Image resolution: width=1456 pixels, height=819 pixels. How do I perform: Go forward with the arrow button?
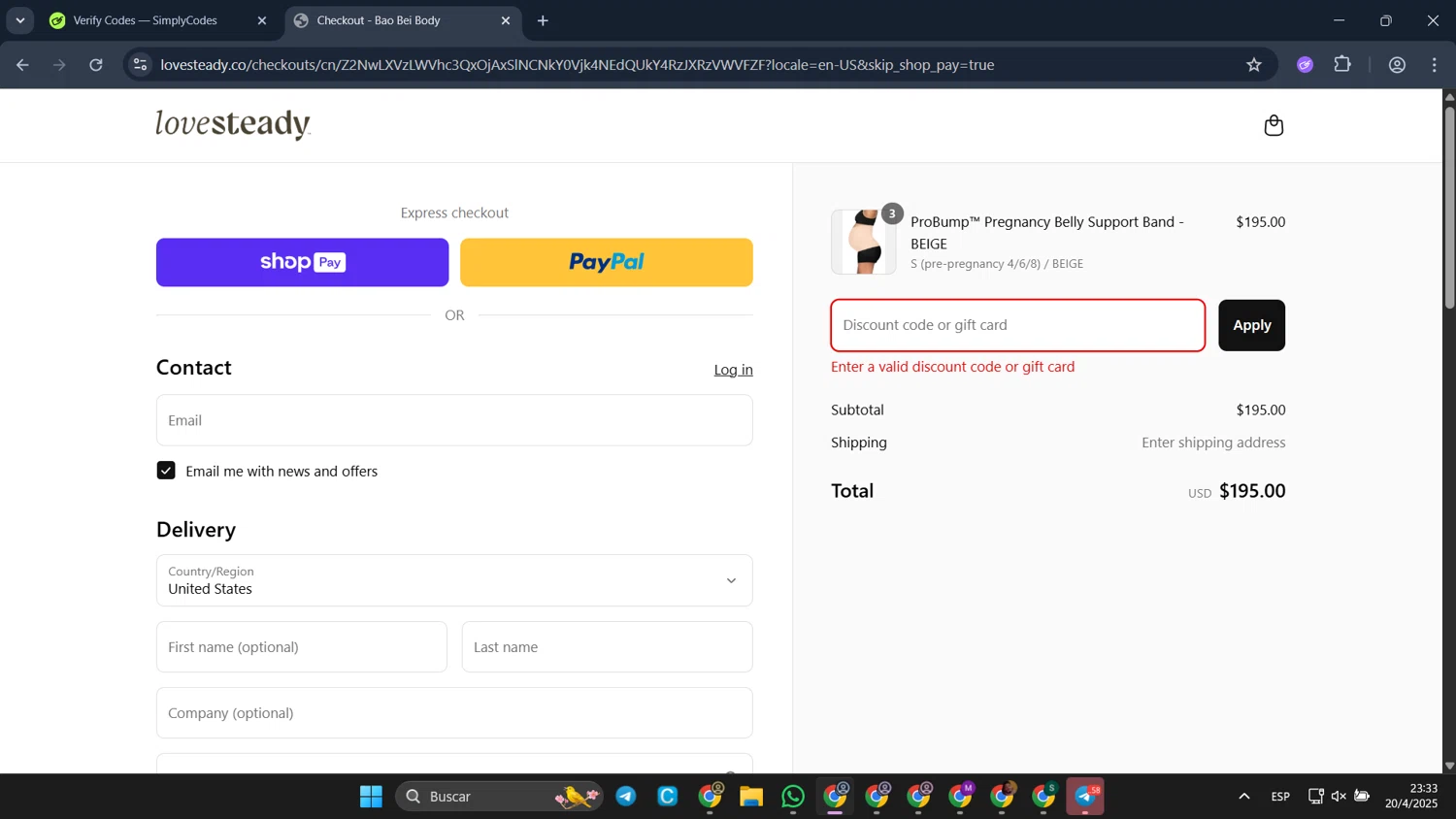tap(59, 65)
